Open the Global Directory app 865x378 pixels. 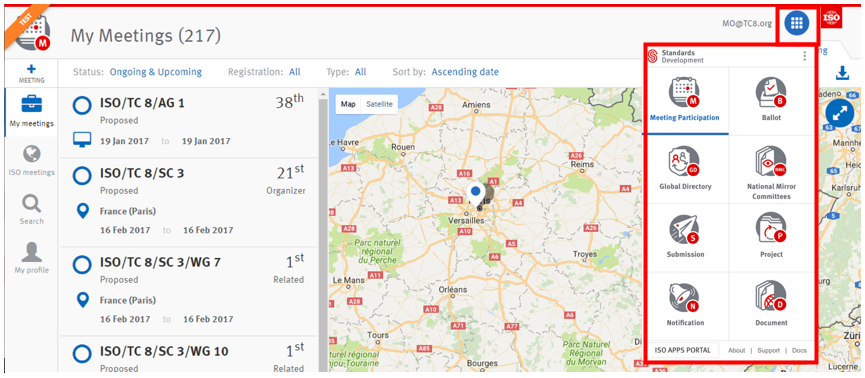(685, 162)
